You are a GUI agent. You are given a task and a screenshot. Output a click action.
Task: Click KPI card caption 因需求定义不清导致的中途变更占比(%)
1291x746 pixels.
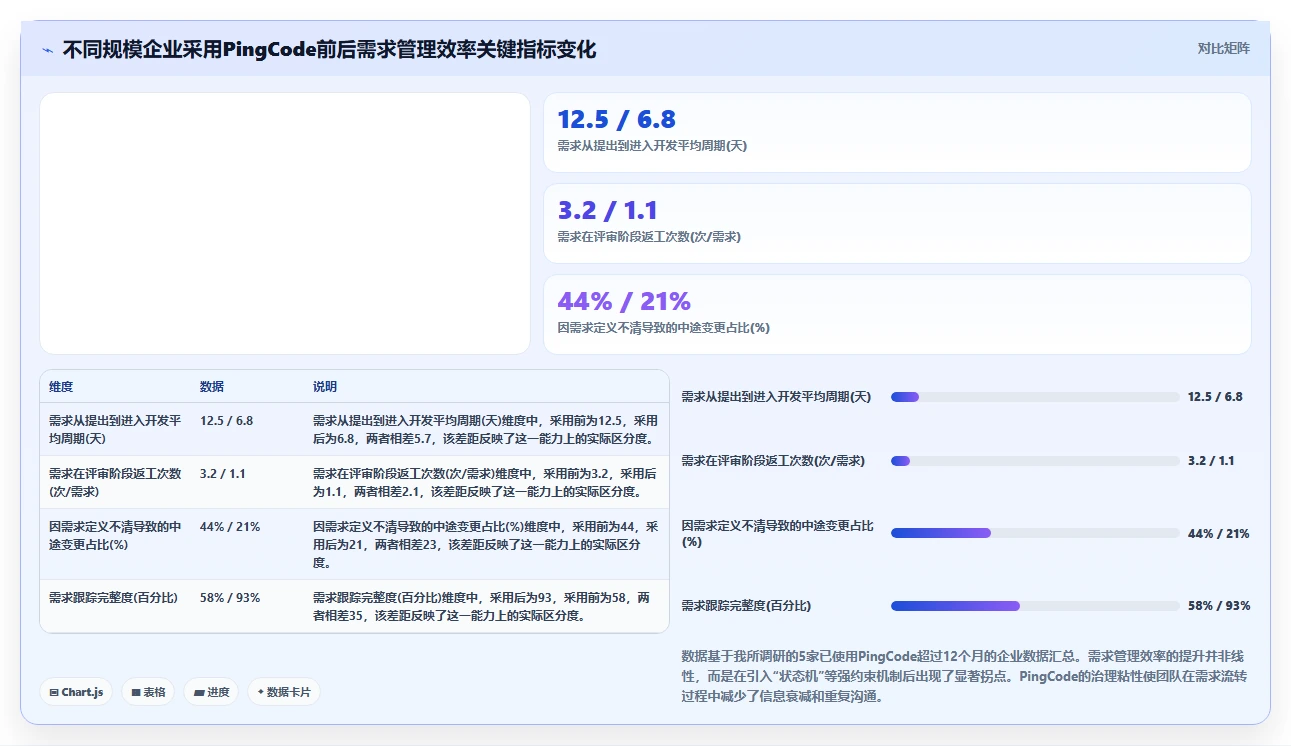point(663,328)
